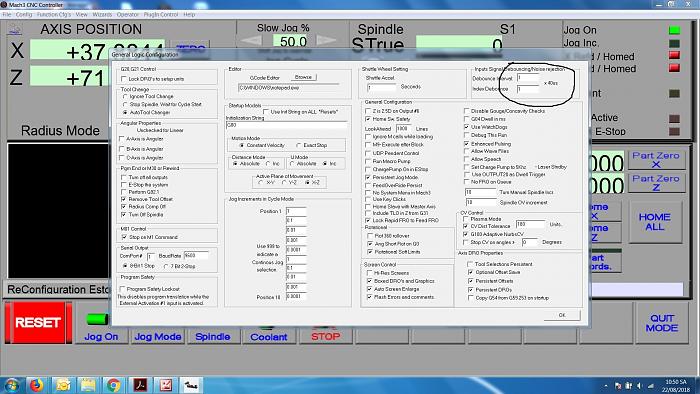Click the Jog Increments Position 1 field
The image size is (700, 394).
pos(296,211)
